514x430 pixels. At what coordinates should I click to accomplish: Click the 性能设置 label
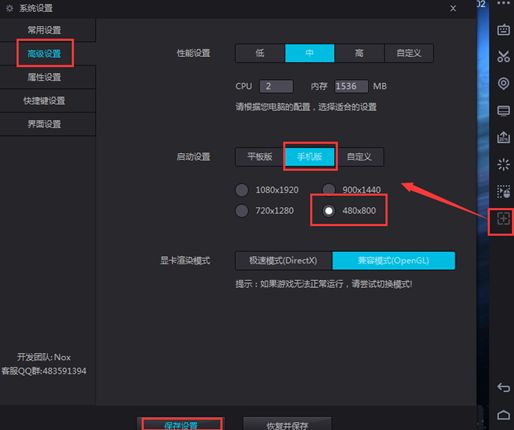(x=193, y=53)
